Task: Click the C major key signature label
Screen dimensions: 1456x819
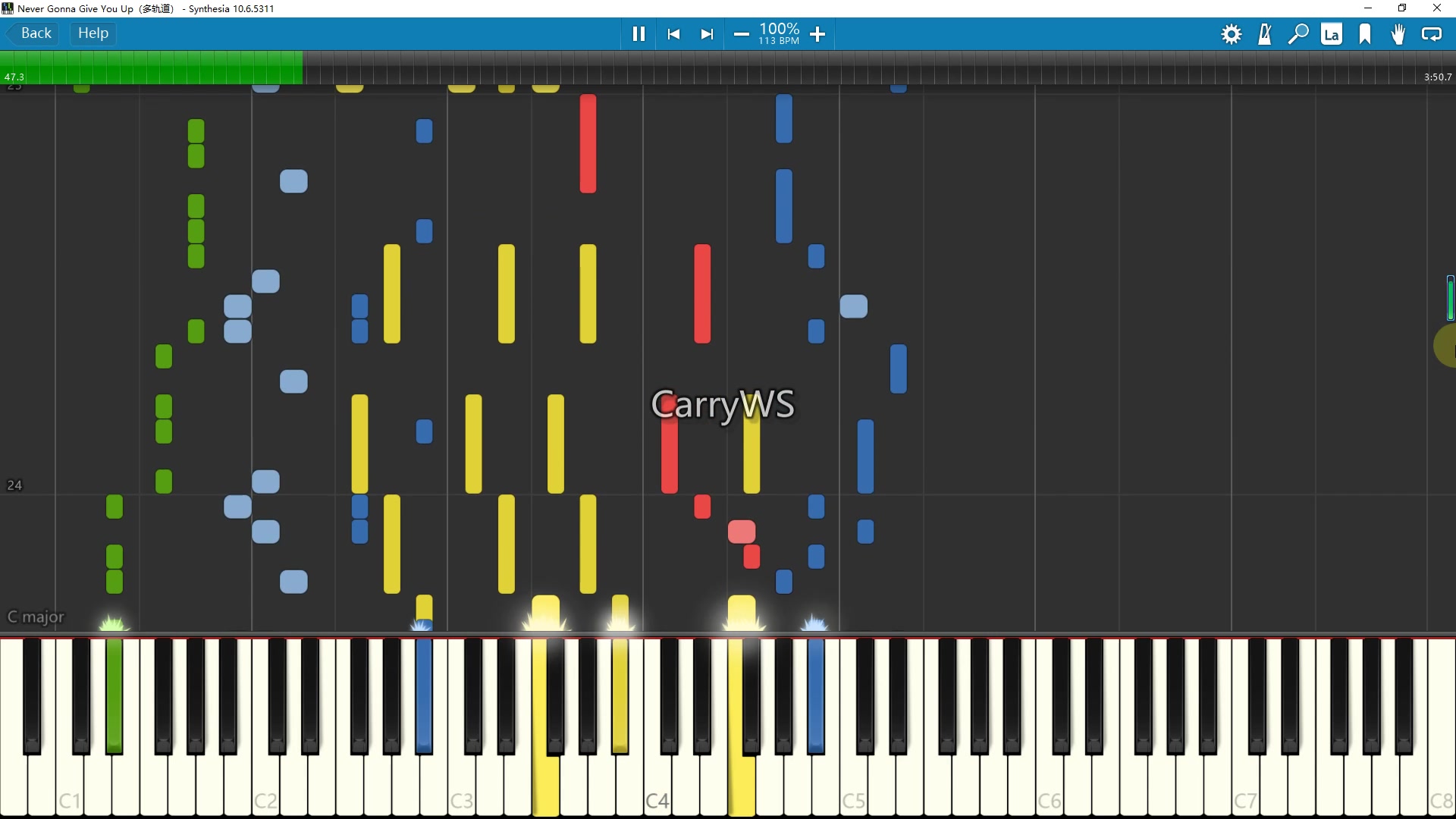Action: [x=36, y=617]
